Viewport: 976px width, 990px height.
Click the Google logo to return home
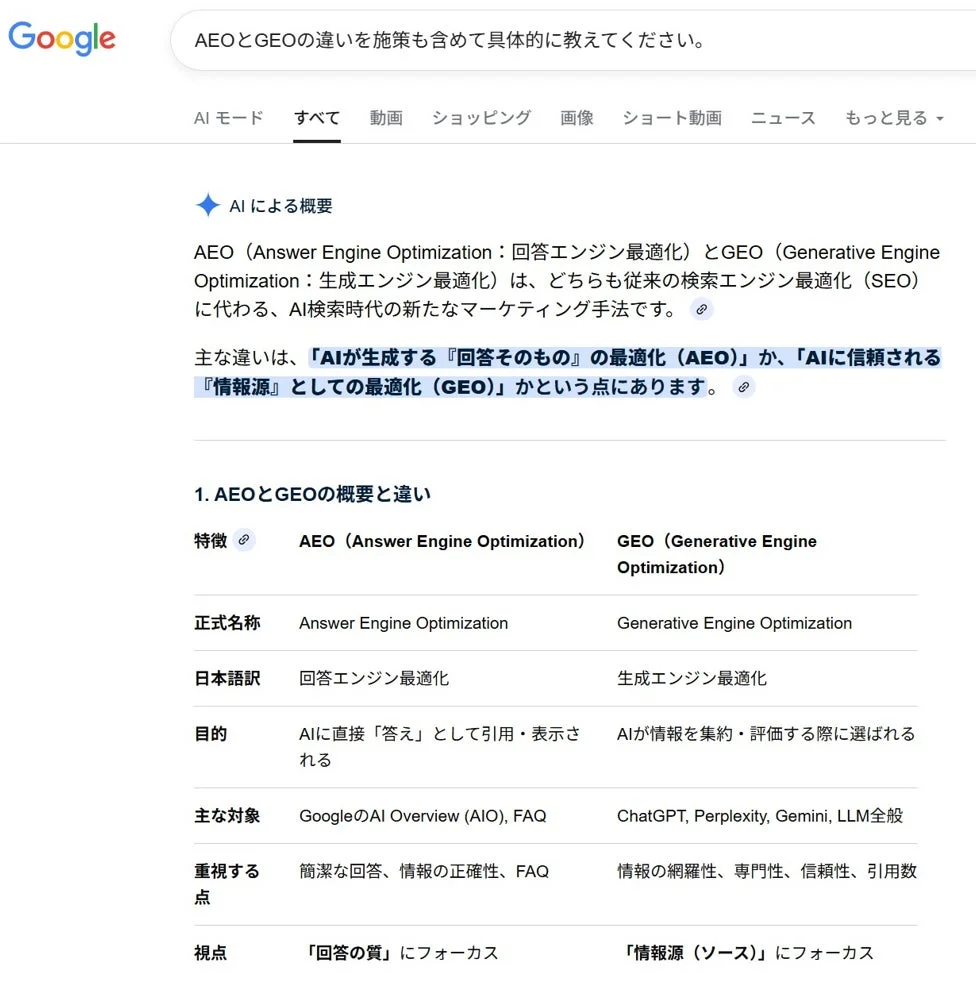[61, 39]
